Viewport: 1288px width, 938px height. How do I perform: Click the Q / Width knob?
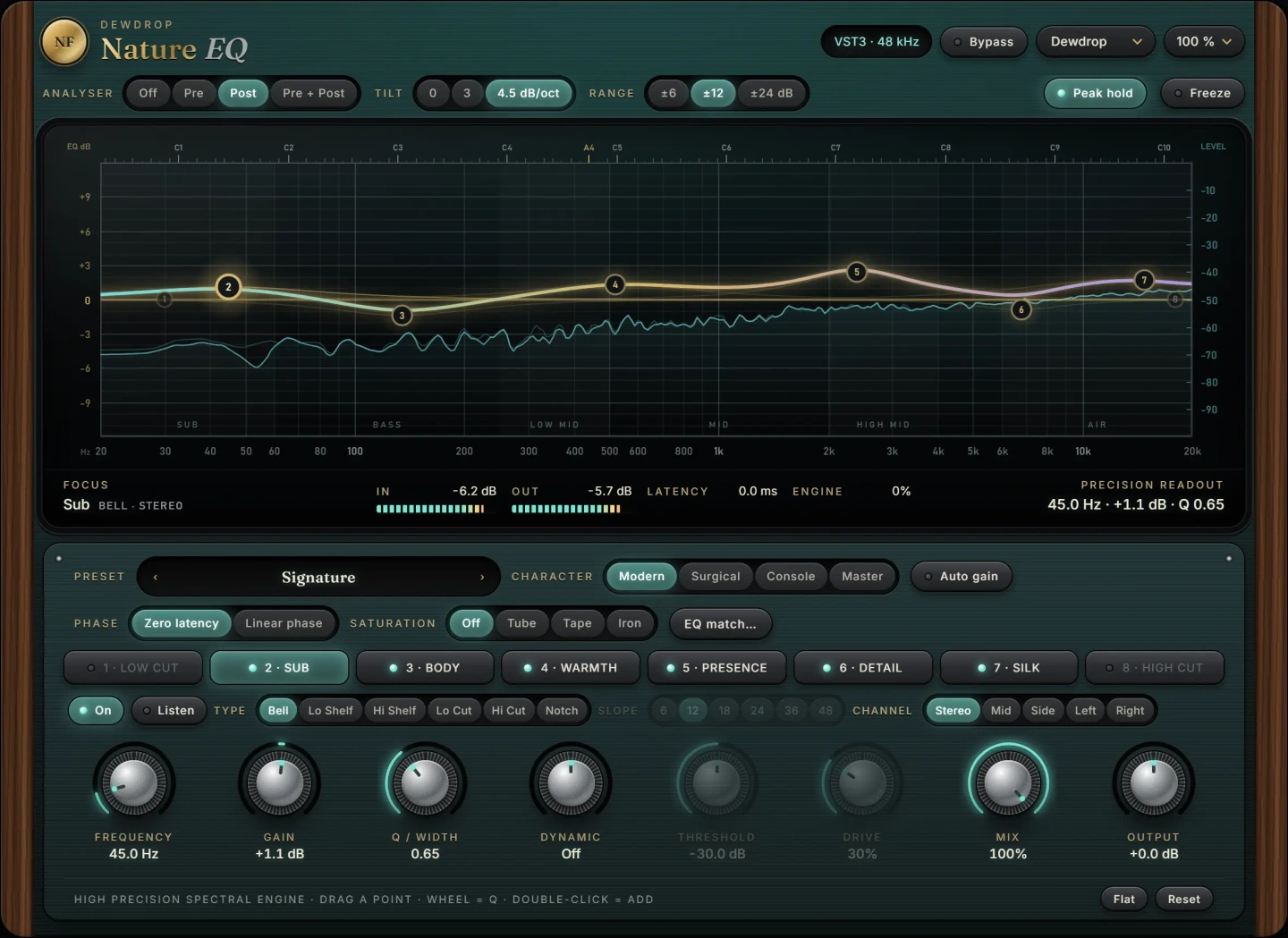pos(425,782)
